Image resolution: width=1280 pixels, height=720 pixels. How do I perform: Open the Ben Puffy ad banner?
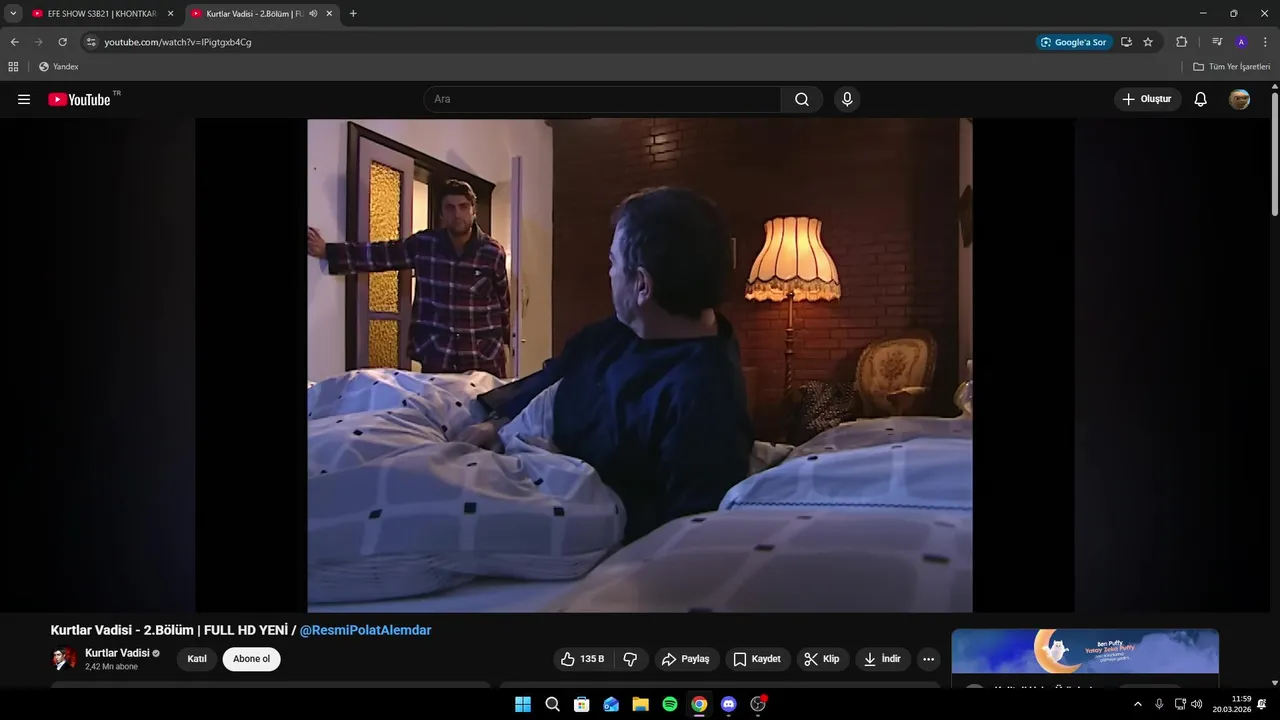coord(1085,652)
